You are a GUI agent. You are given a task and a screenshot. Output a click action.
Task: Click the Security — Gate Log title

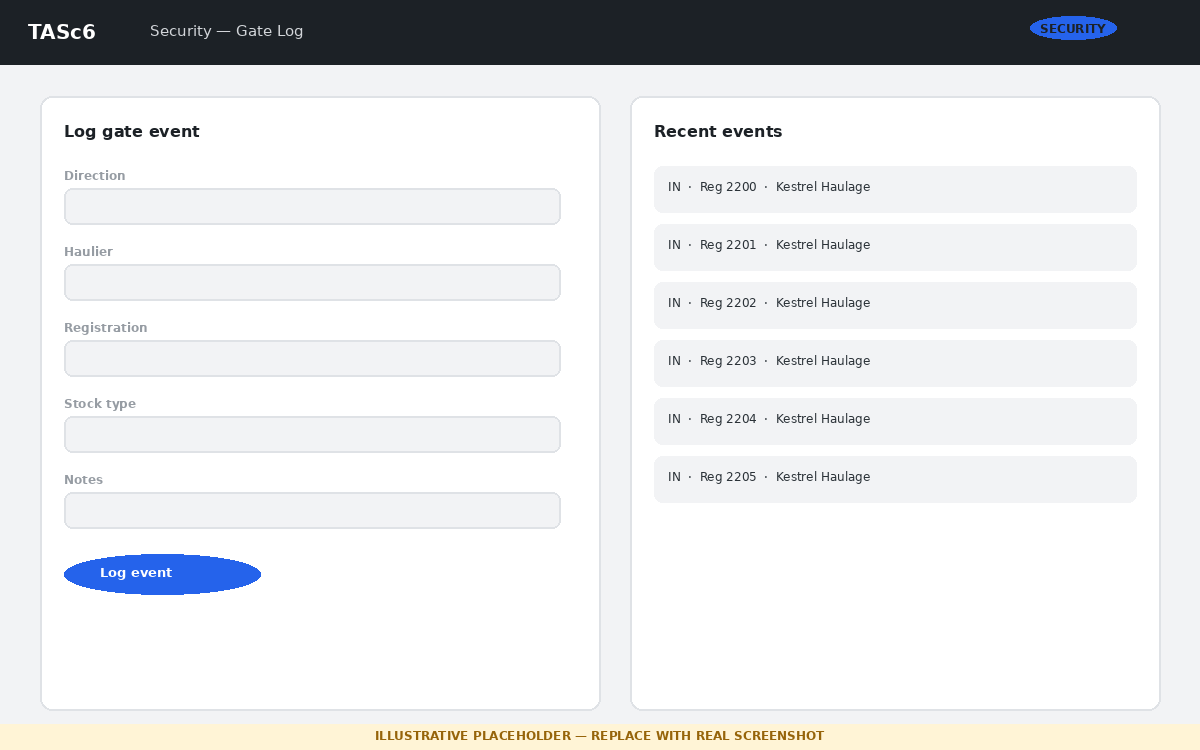(226, 32)
